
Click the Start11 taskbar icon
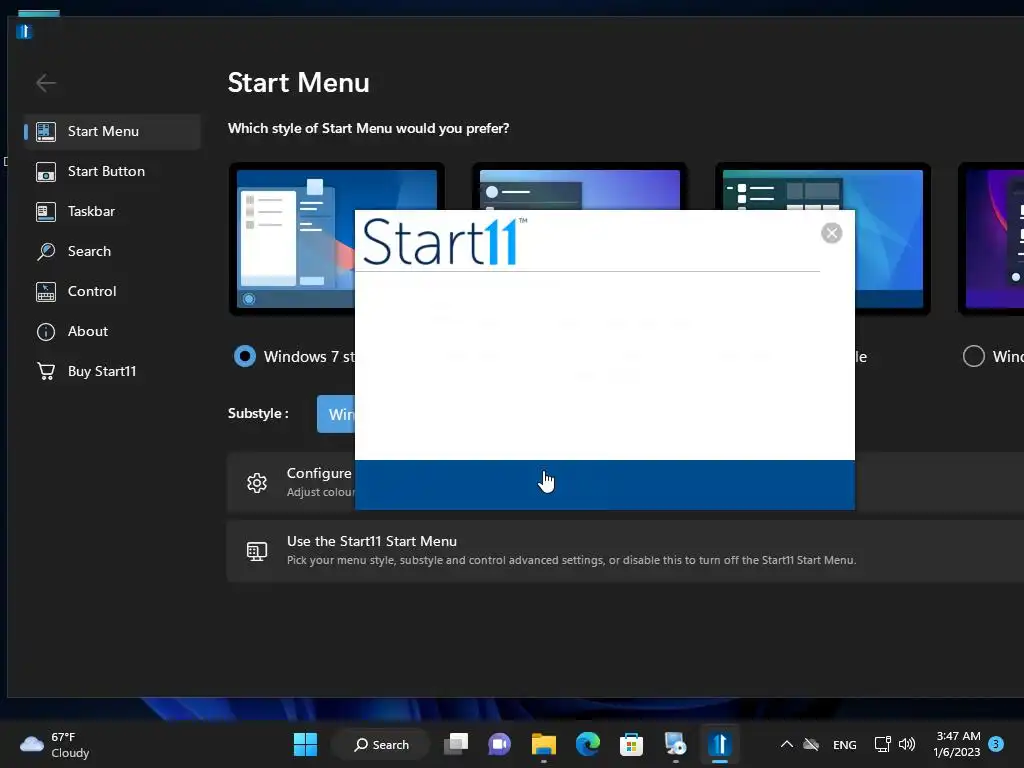pyautogui.click(x=720, y=744)
